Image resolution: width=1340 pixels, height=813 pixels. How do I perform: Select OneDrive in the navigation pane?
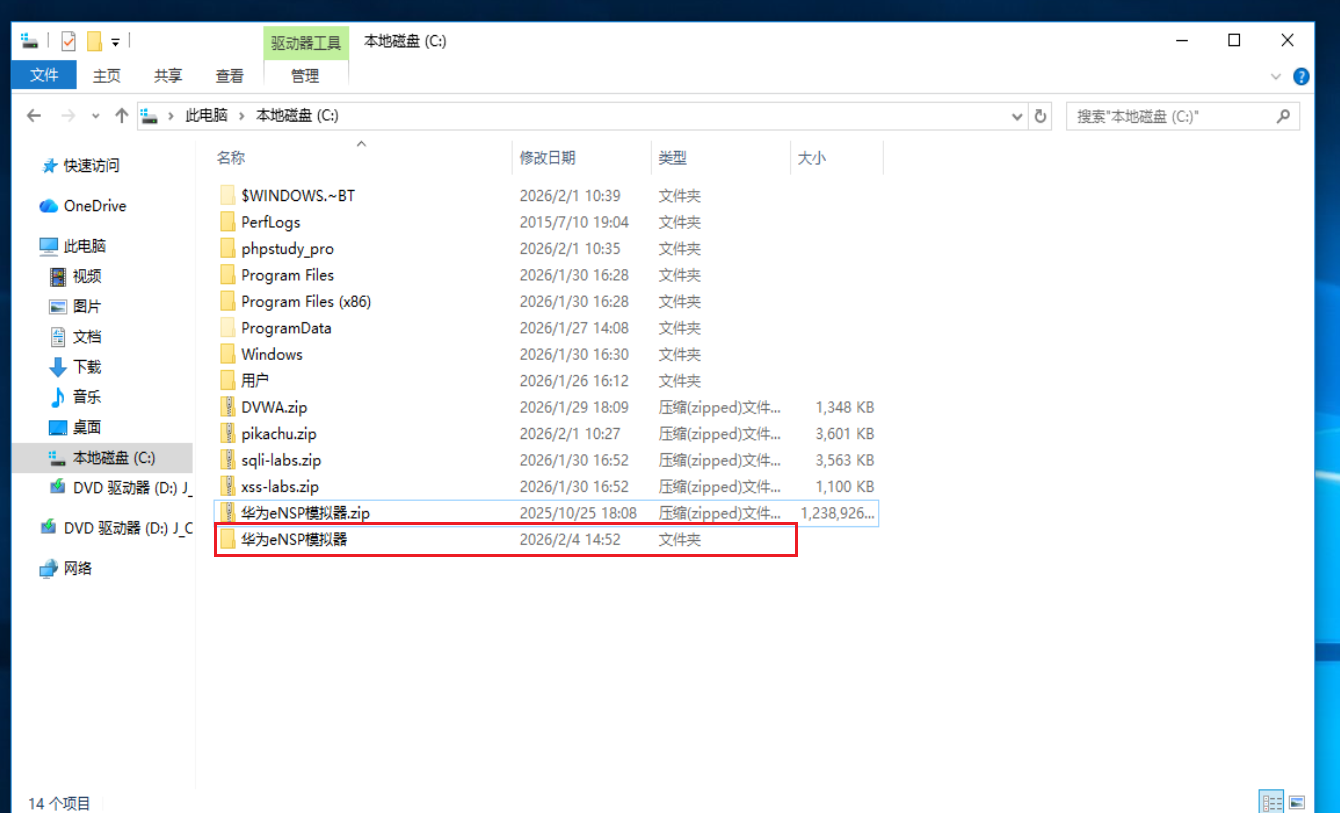[x=83, y=206]
